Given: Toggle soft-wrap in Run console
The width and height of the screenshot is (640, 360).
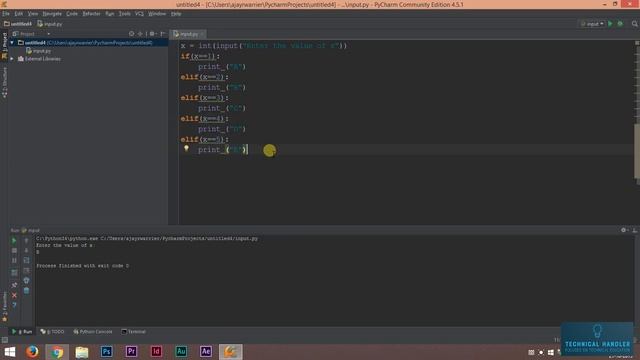Looking at the screenshot, I should [26, 260].
